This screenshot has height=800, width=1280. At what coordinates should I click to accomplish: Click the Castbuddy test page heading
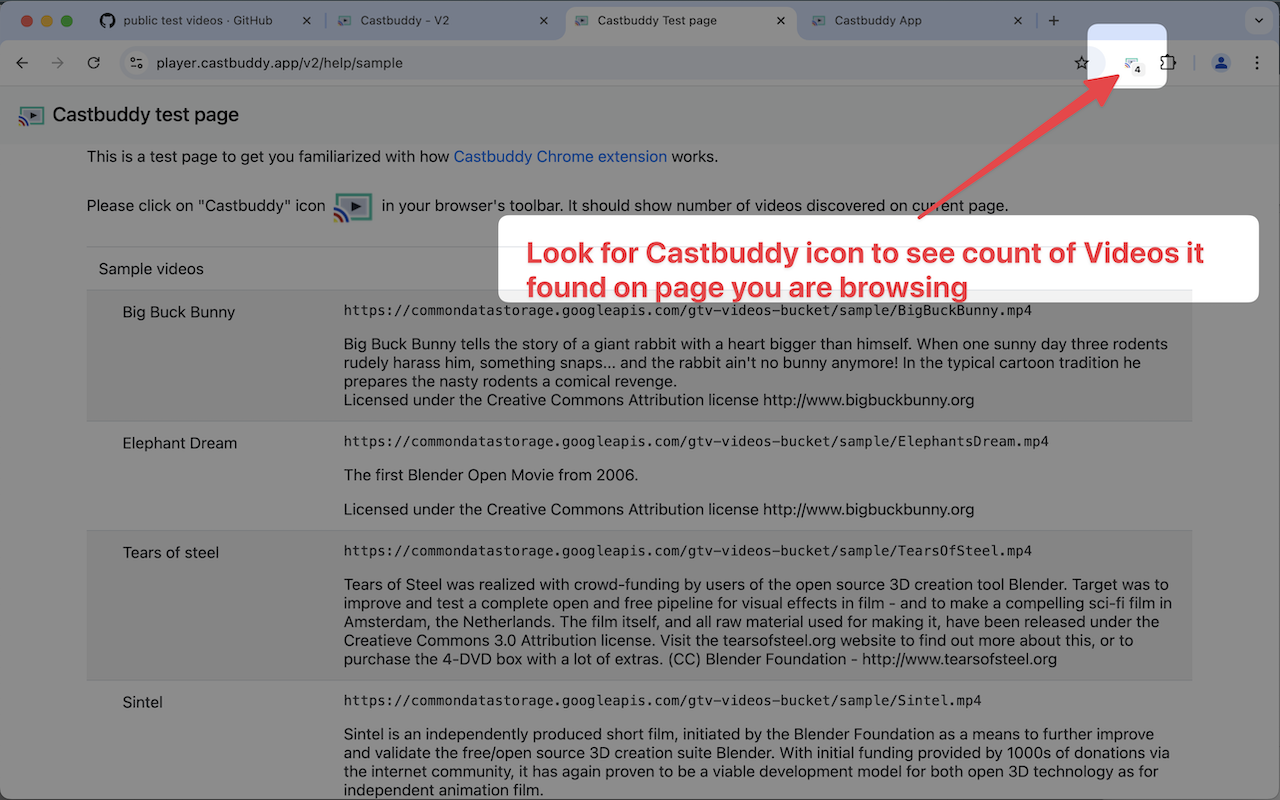(146, 115)
